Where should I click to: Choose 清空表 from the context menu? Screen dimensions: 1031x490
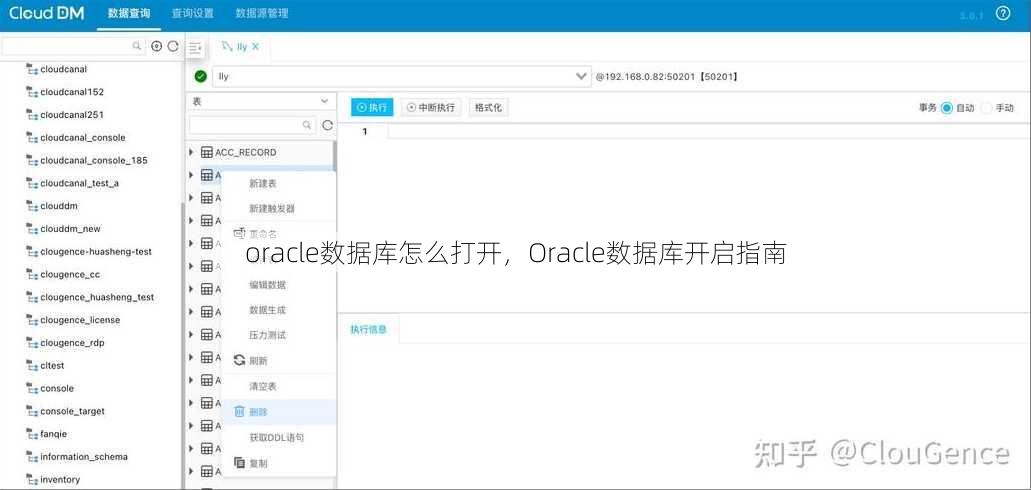(x=262, y=386)
